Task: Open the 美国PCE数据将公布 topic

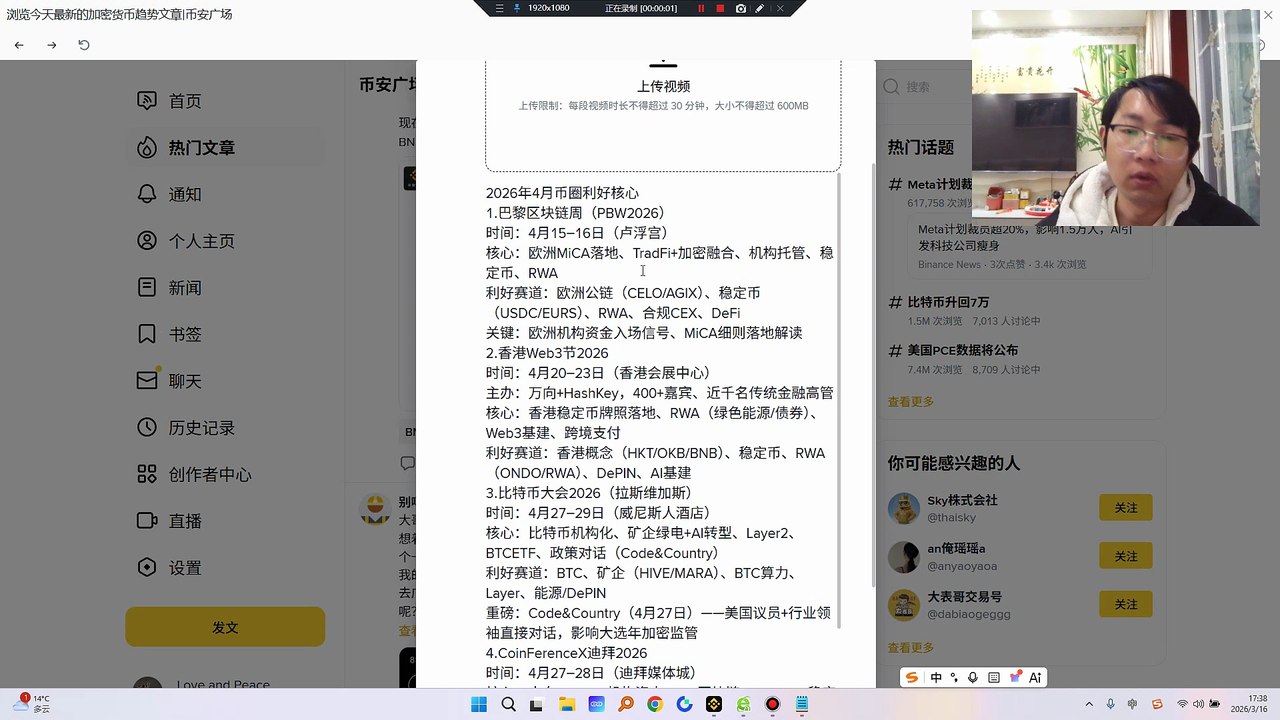Action: pos(962,351)
